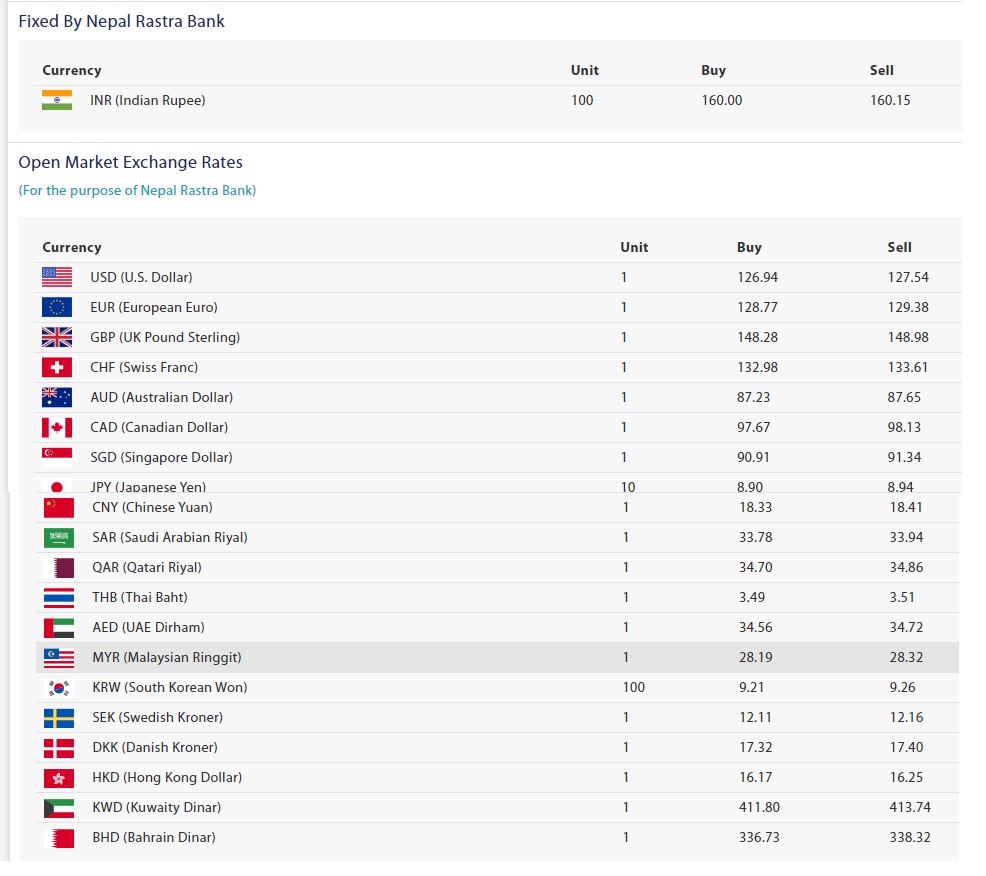Select the Swedish flag icon

point(58,718)
